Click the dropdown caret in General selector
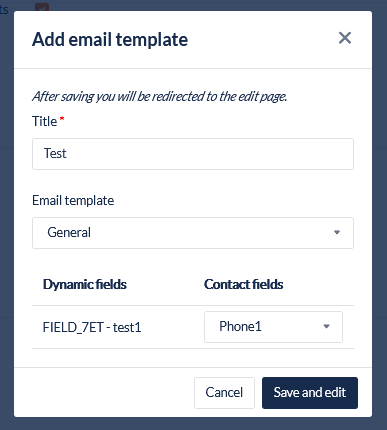The width and height of the screenshot is (387, 430). [x=337, y=232]
